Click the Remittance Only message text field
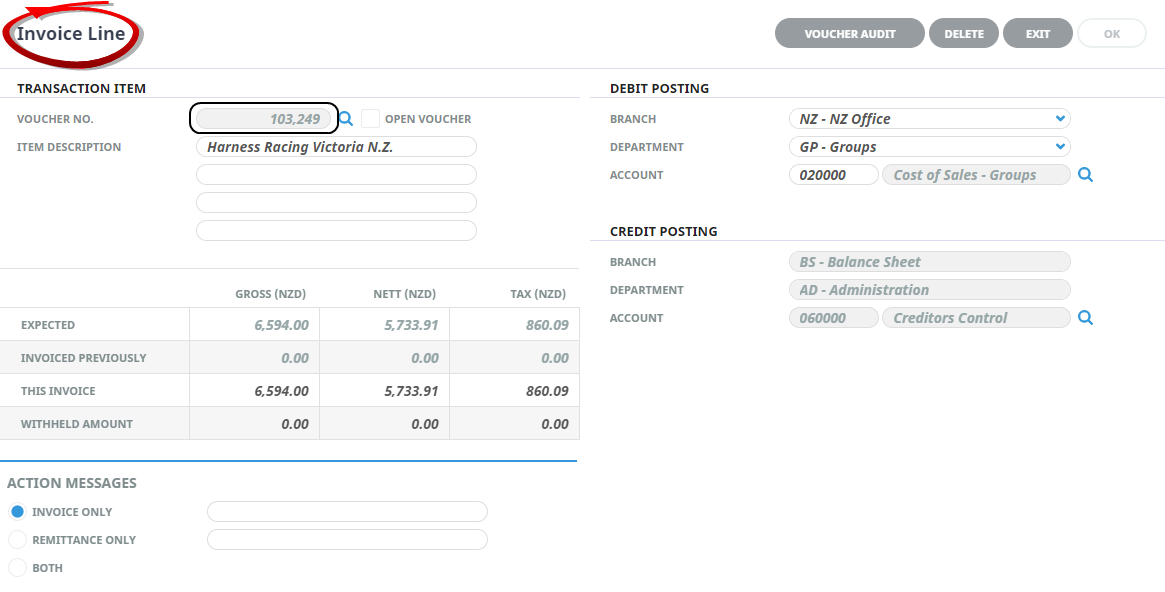This screenshot has width=1165, height=592. pos(347,540)
